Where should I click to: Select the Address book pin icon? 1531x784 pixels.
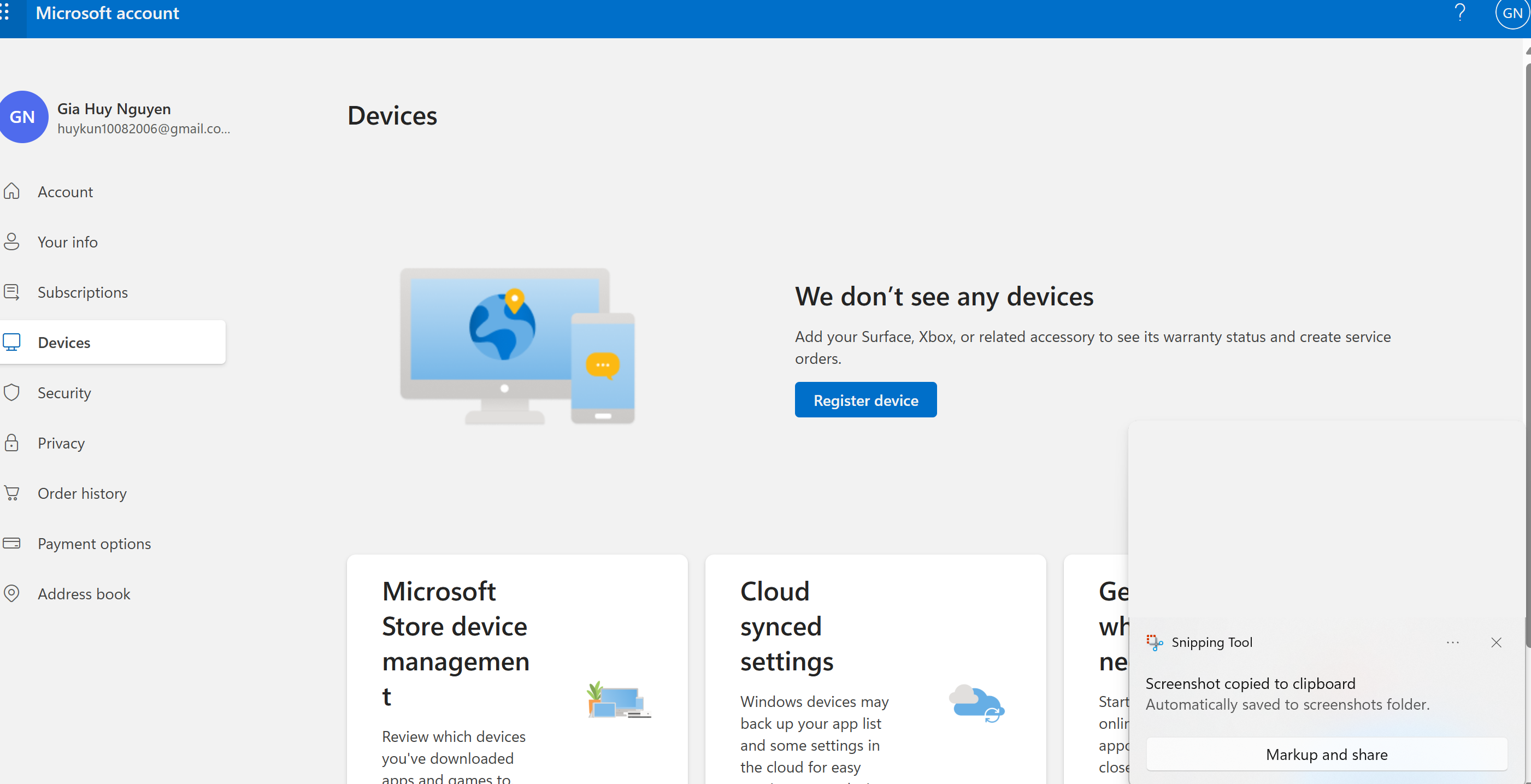(x=12, y=593)
